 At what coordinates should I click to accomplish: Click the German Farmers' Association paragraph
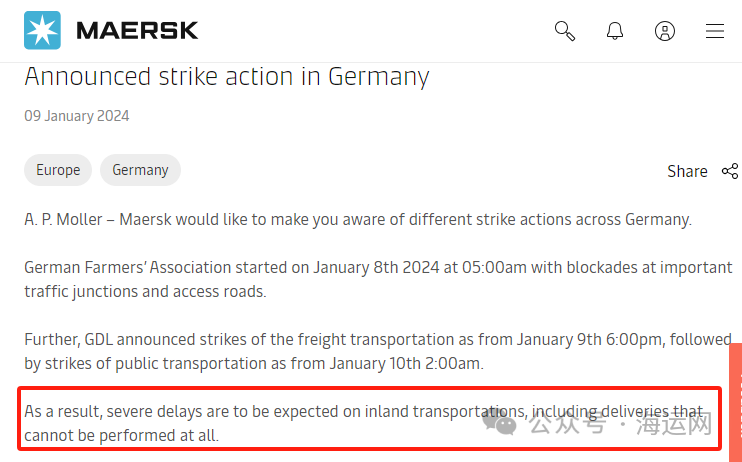tap(378, 279)
